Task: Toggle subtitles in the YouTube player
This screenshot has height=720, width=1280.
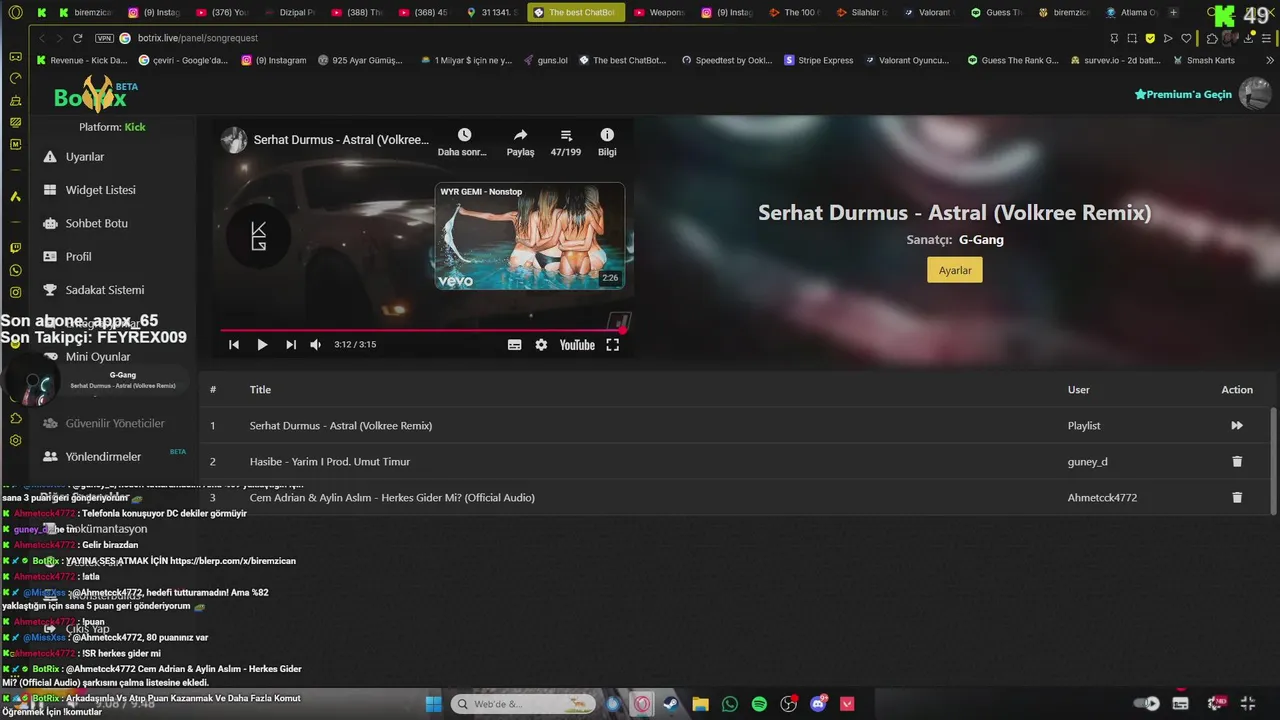Action: pyautogui.click(x=514, y=345)
